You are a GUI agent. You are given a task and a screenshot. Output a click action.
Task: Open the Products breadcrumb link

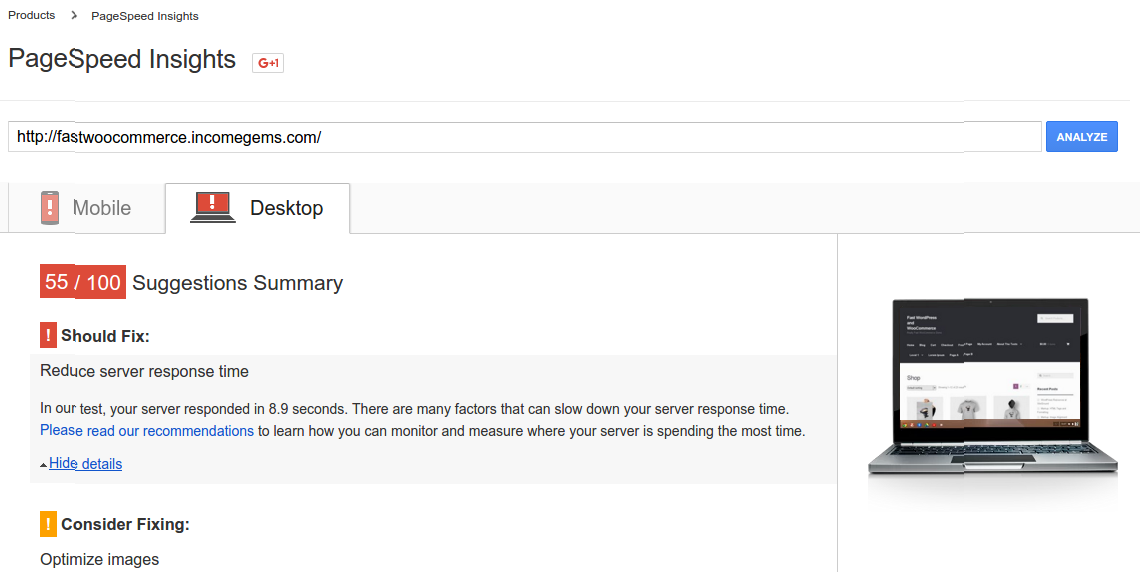click(31, 15)
